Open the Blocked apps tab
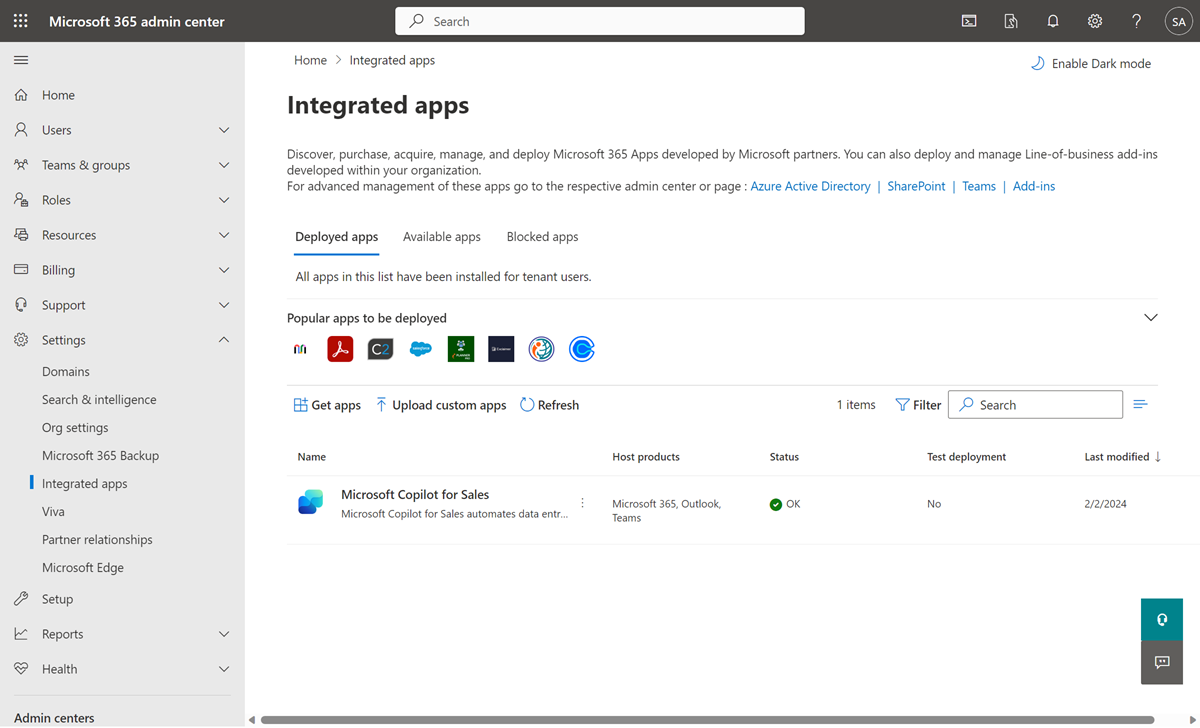This screenshot has height=728, width=1200. pos(542,236)
